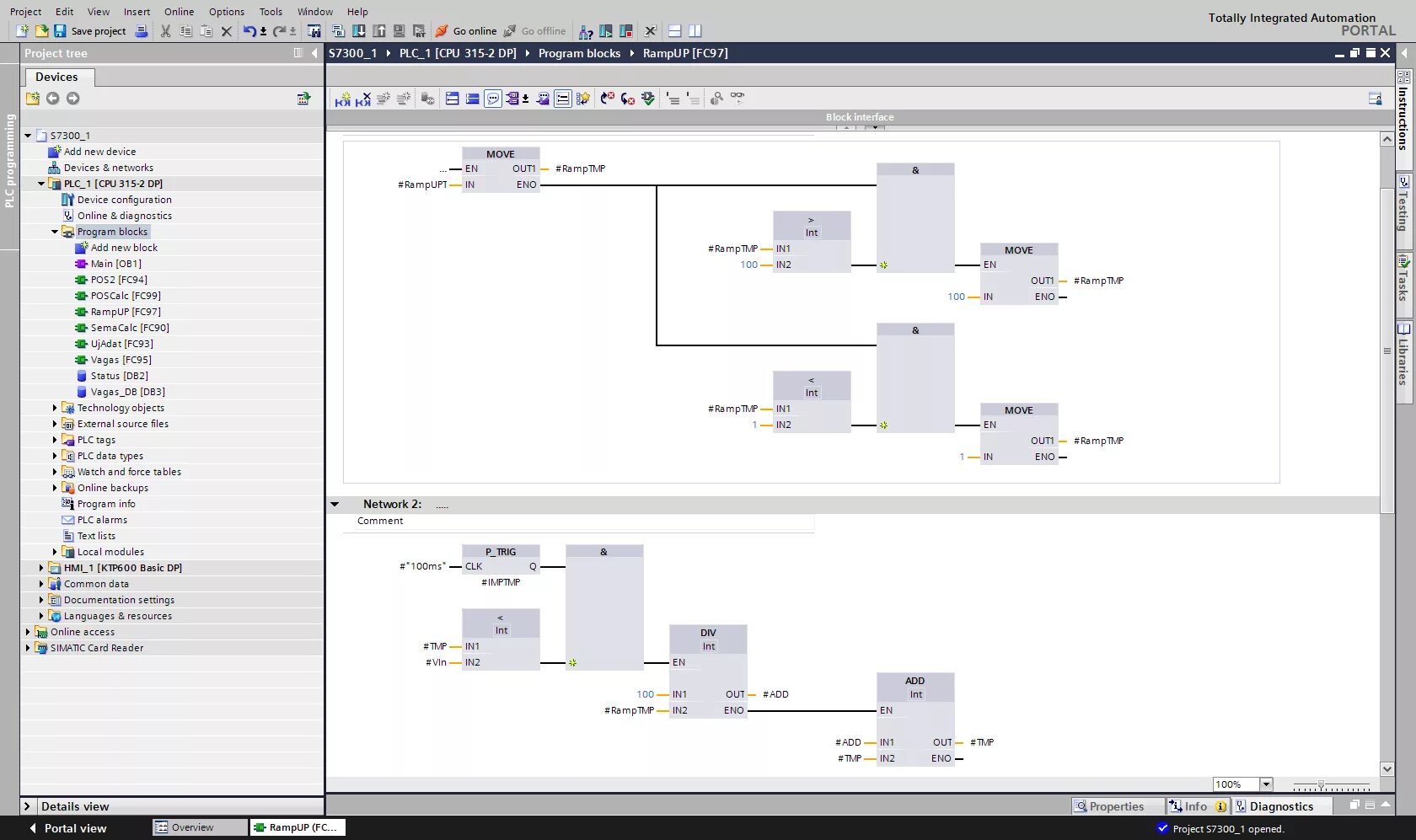The width and height of the screenshot is (1416, 840).
Task: Click Download to device icon
Action: 358,31
